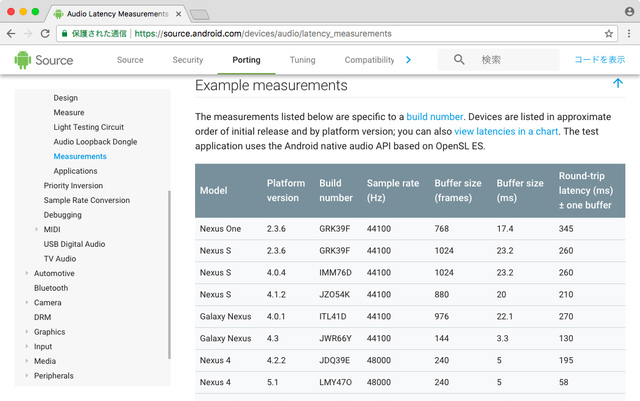Switch to the Security tab
The image size is (640, 401).
187,60
